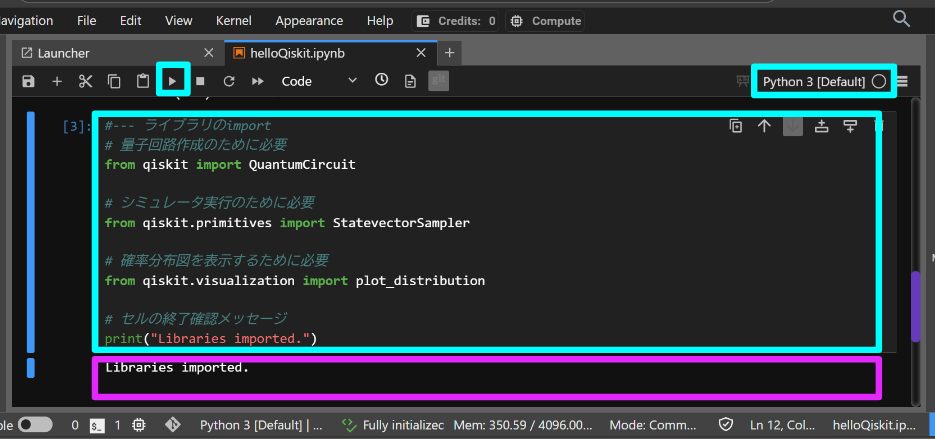Interrupt the kernel with the stop icon
Image resolution: width=935 pixels, height=439 pixels.
pos(200,81)
